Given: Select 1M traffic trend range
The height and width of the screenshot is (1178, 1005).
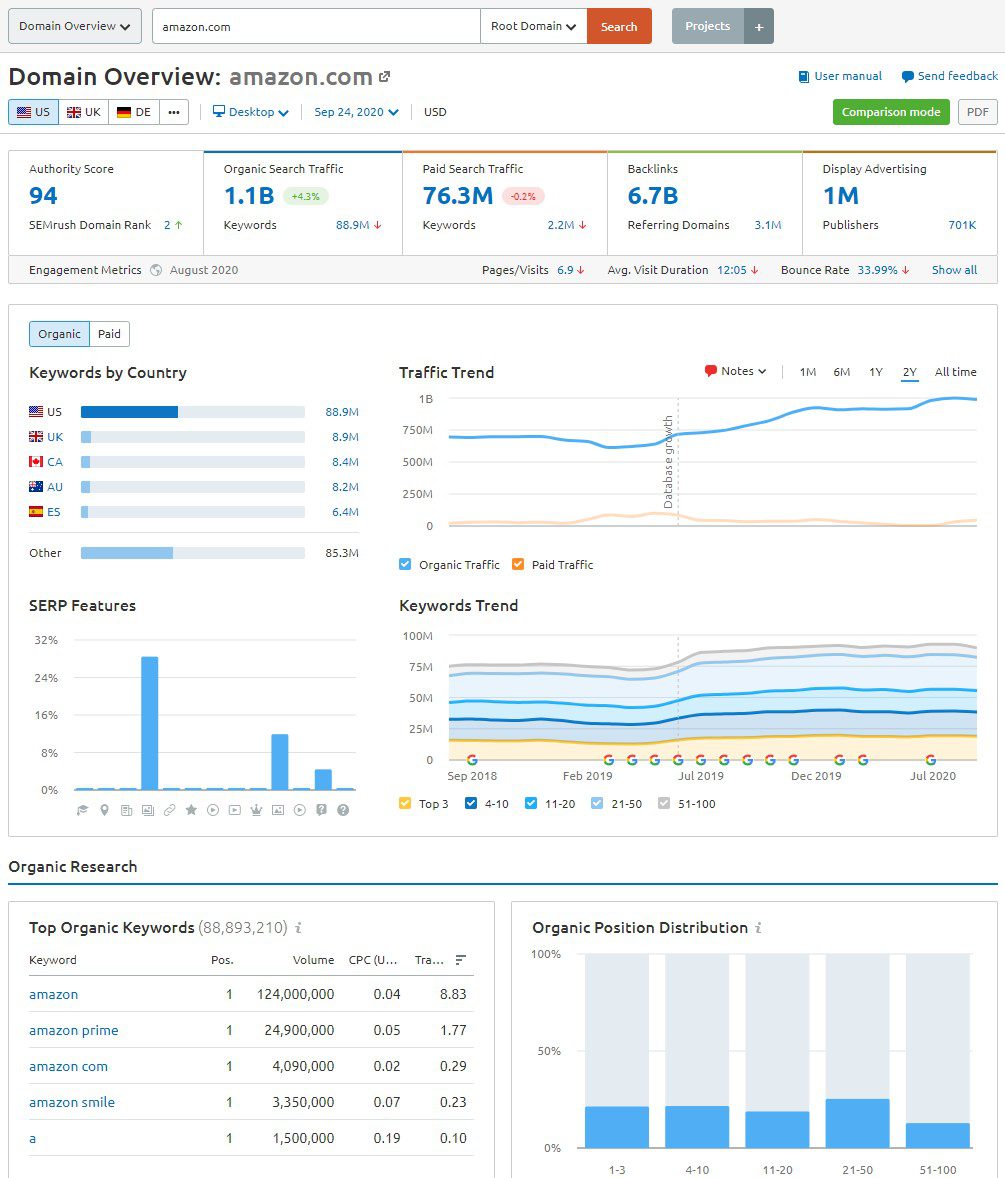Looking at the screenshot, I should (807, 372).
